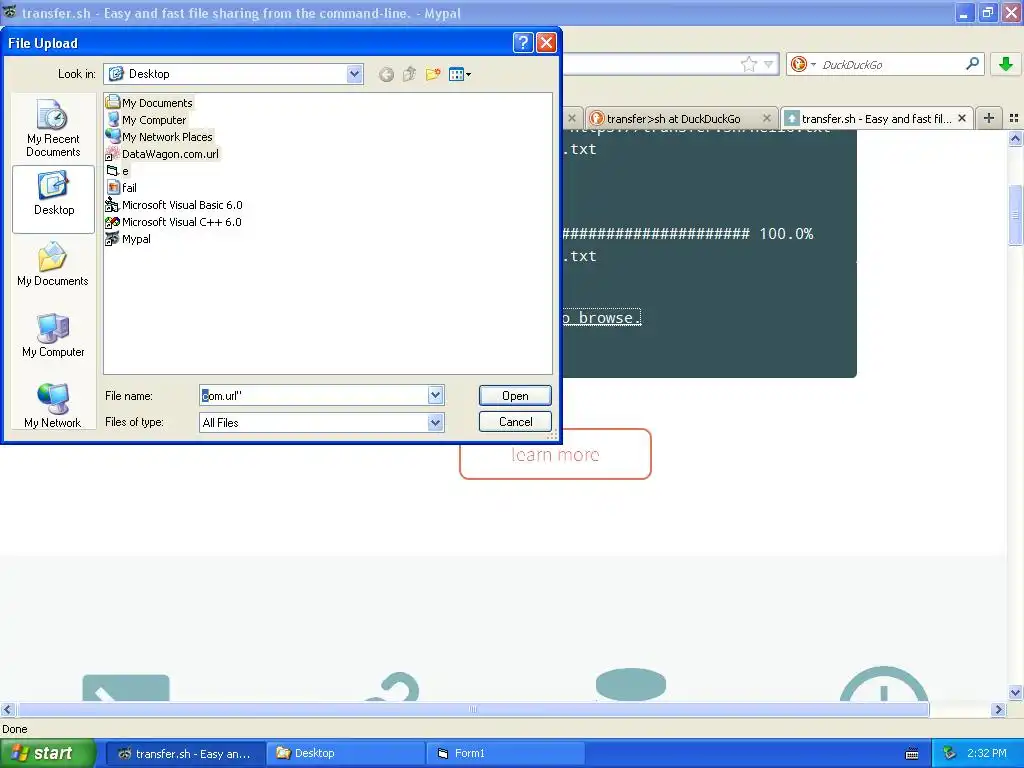
Task: Select the file named fail
Action: coord(121,187)
